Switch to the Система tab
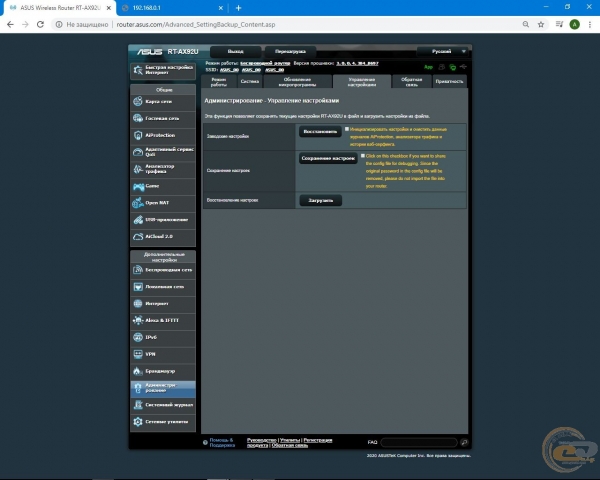Screen dimensions: 600x480 [x=249, y=82]
